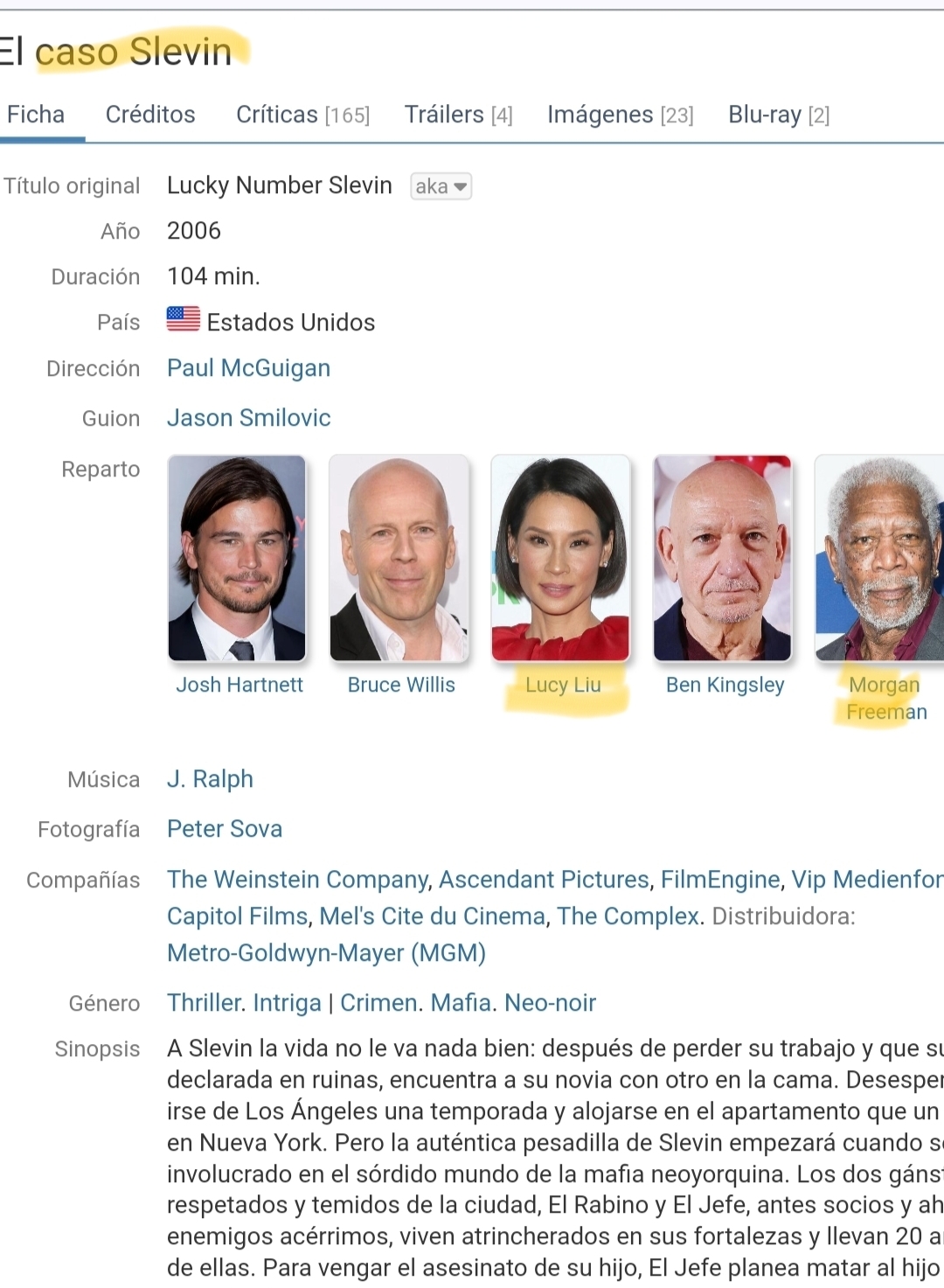
Task: Select the Blu-ray tab
Action: click(778, 115)
